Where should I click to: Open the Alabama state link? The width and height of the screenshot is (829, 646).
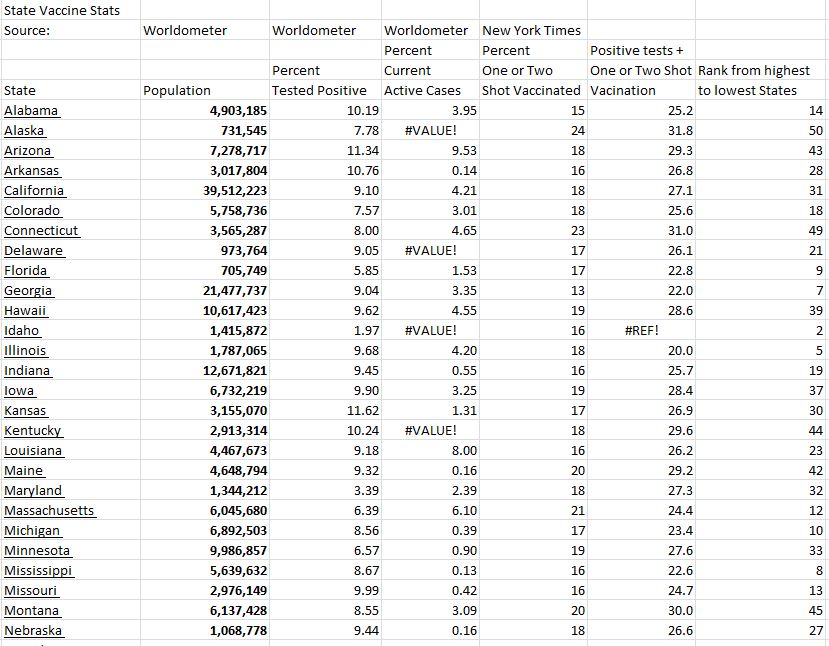coord(32,111)
